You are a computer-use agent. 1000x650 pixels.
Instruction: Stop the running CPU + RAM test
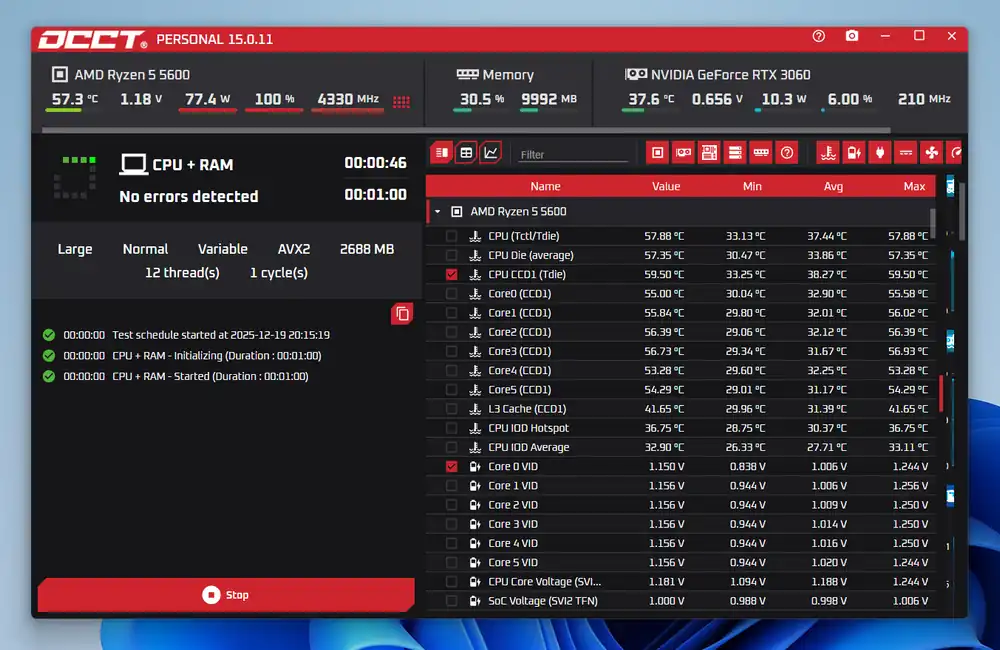click(225, 595)
